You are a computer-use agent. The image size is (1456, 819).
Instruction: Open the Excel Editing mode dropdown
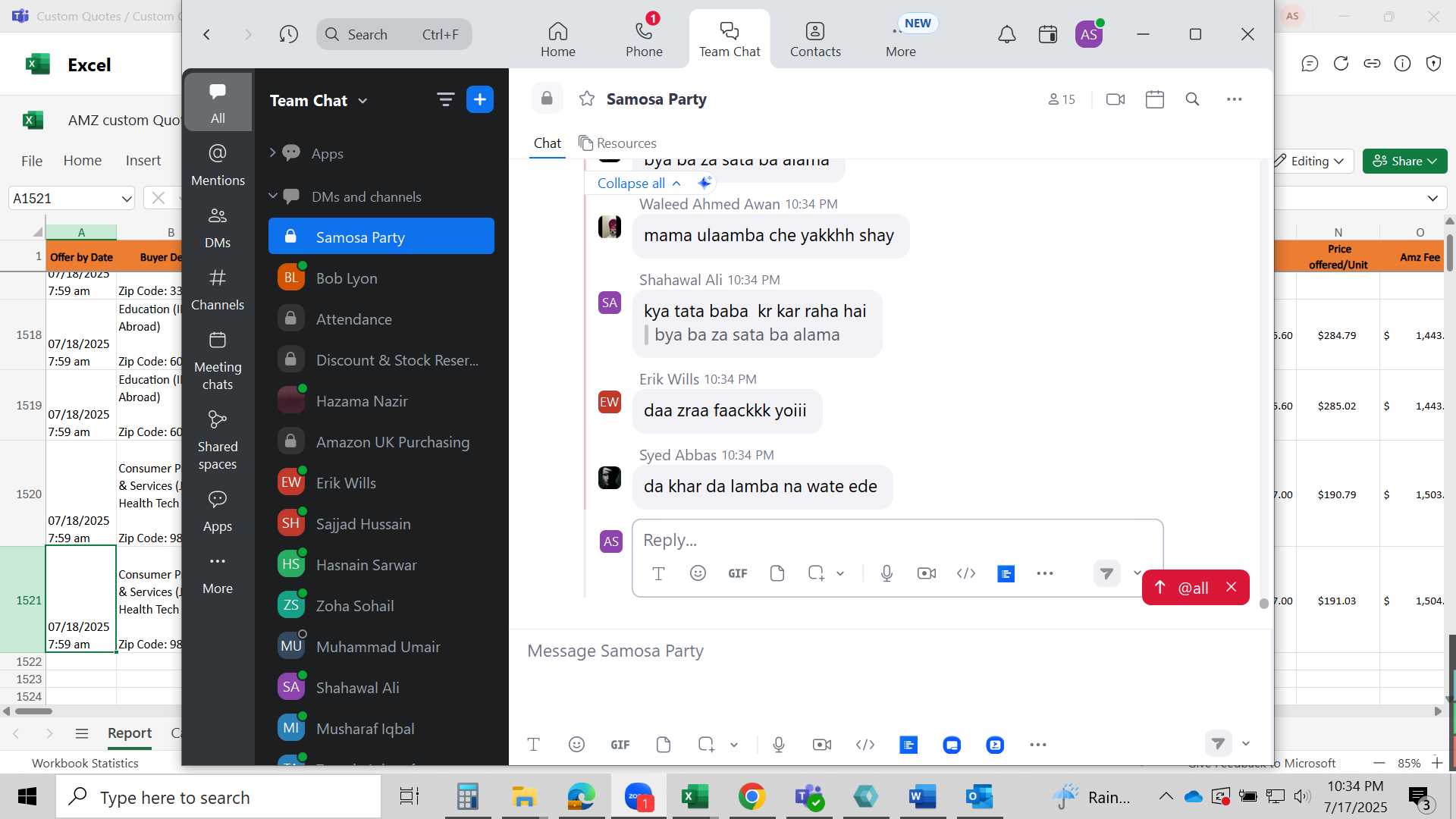(x=1310, y=161)
